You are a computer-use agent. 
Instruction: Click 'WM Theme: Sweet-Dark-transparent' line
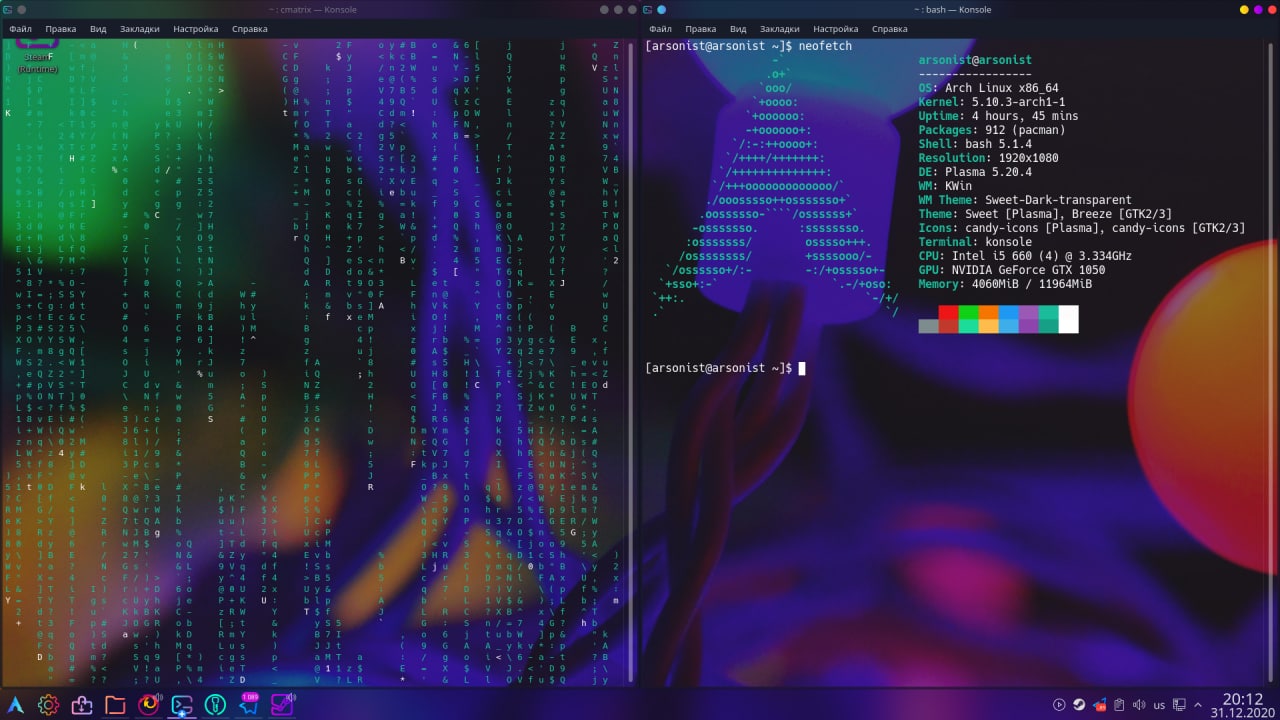pyautogui.click(x=1025, y=200)
